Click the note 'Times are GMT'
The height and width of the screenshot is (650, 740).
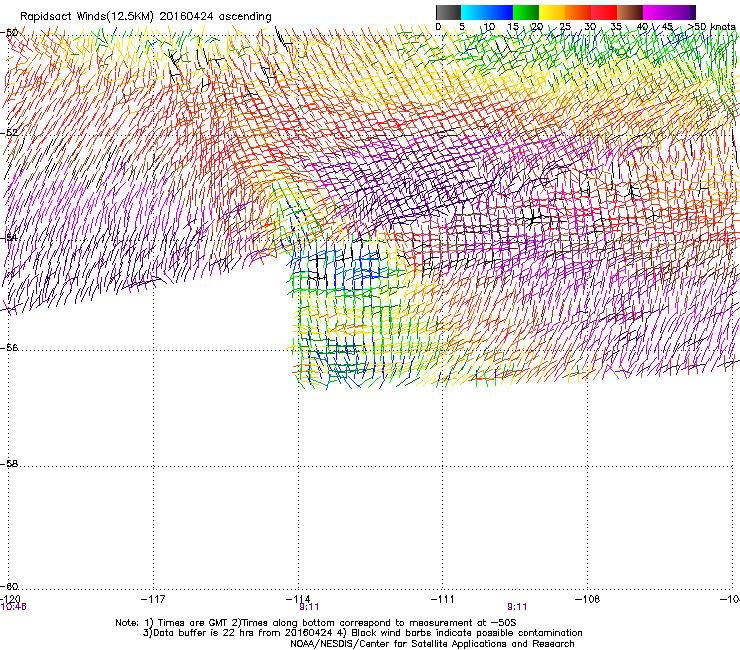(193, 623)
